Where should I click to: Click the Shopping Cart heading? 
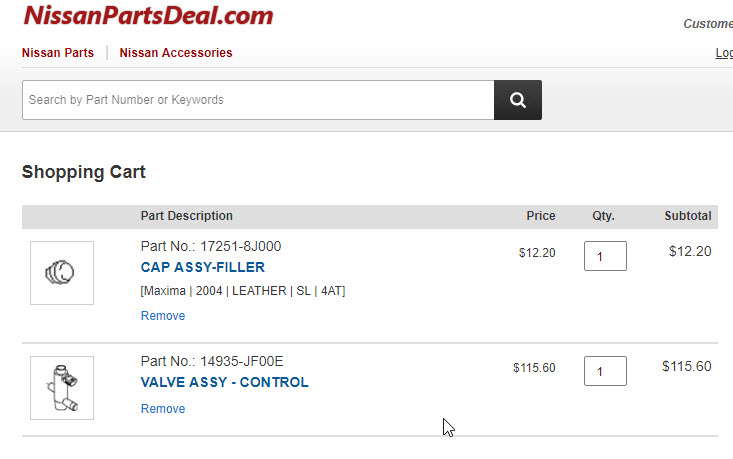point(84,172)
